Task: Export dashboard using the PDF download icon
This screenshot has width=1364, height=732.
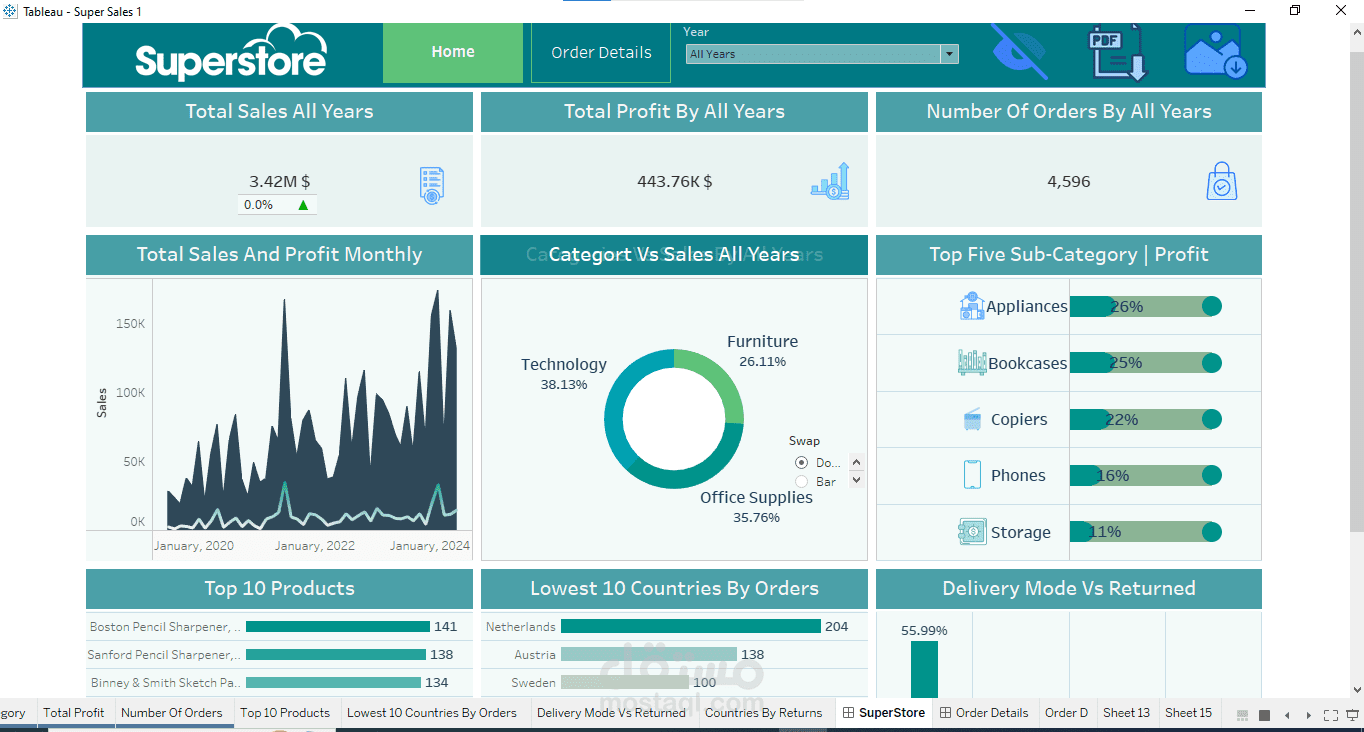Action: tap(1118, 54)
